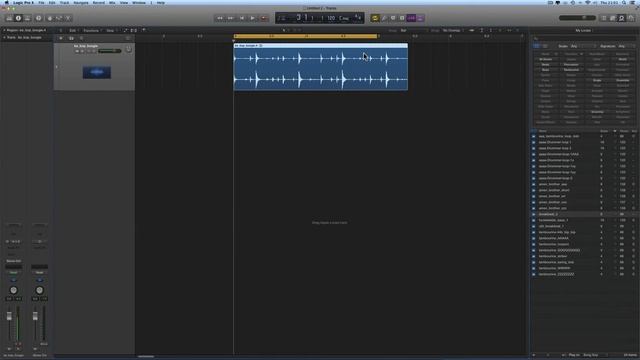Screen dimensions: 640x360
Task: Click the Rewind transport button
Action: (220, 18)
